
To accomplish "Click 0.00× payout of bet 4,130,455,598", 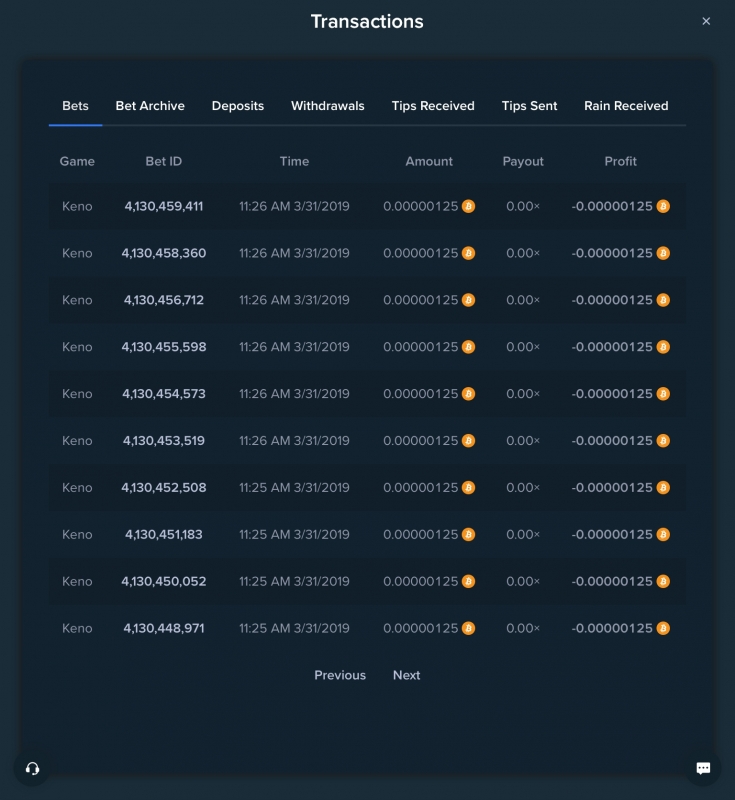I will (523, 347).
